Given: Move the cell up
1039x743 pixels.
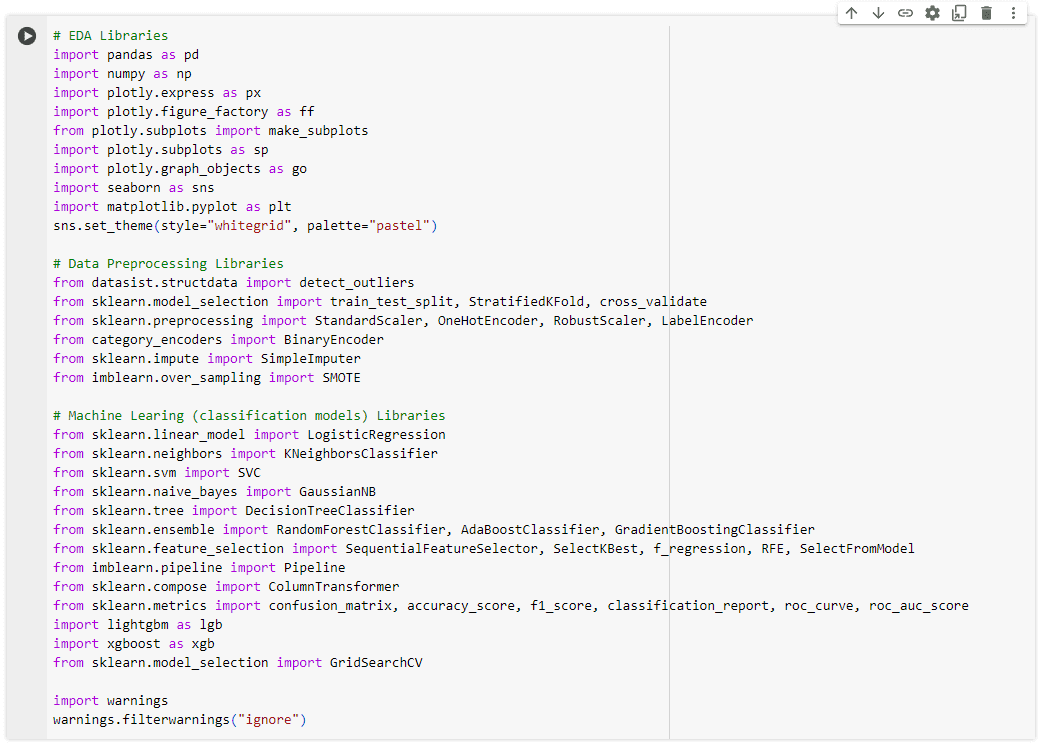Looking at the screenshot, I should click(851, 13).
